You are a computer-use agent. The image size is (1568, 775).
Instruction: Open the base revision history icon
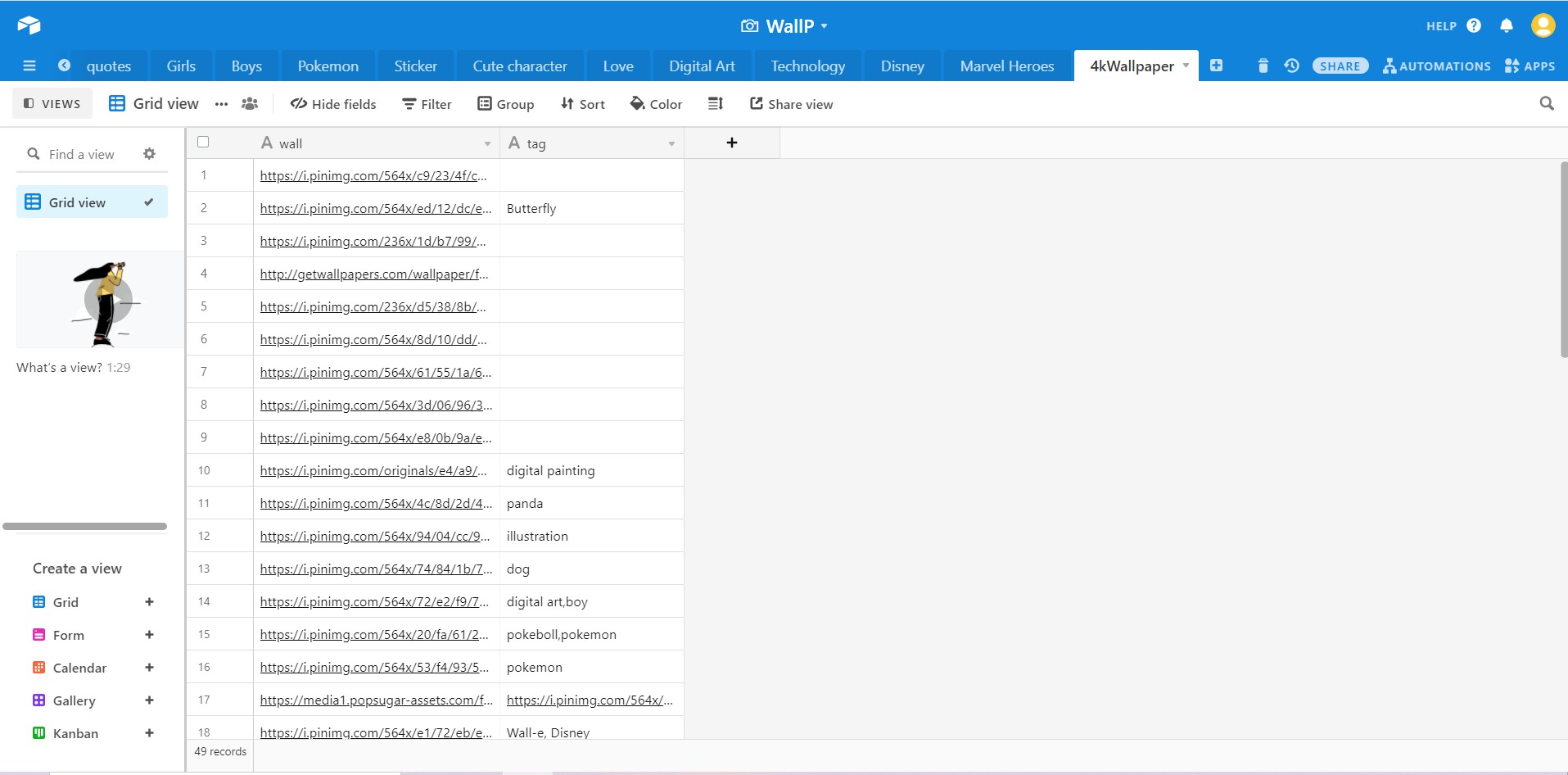click(1291, 66)
